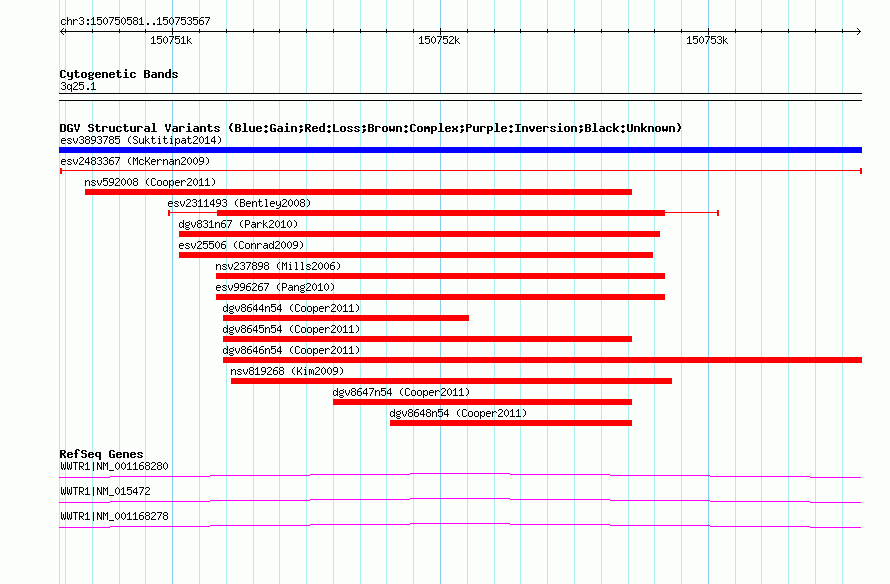The height and width of the screenshot is (584, 890).
Task: Open WWTR1|NM_001168278 gene label
Action: (114, 516)
